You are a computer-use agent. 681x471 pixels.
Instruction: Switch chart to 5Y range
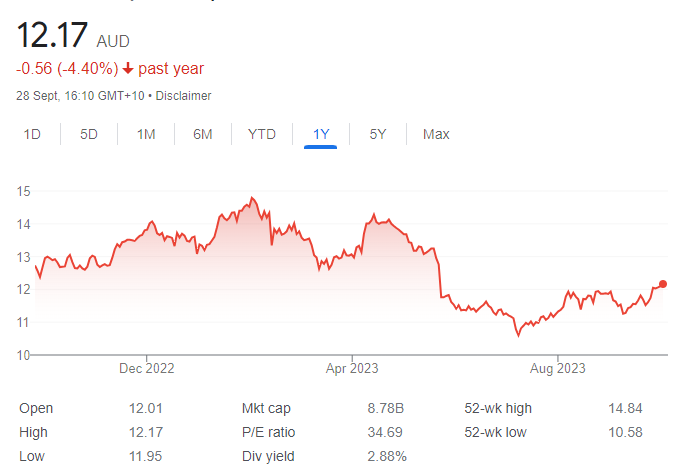[378, 134]
